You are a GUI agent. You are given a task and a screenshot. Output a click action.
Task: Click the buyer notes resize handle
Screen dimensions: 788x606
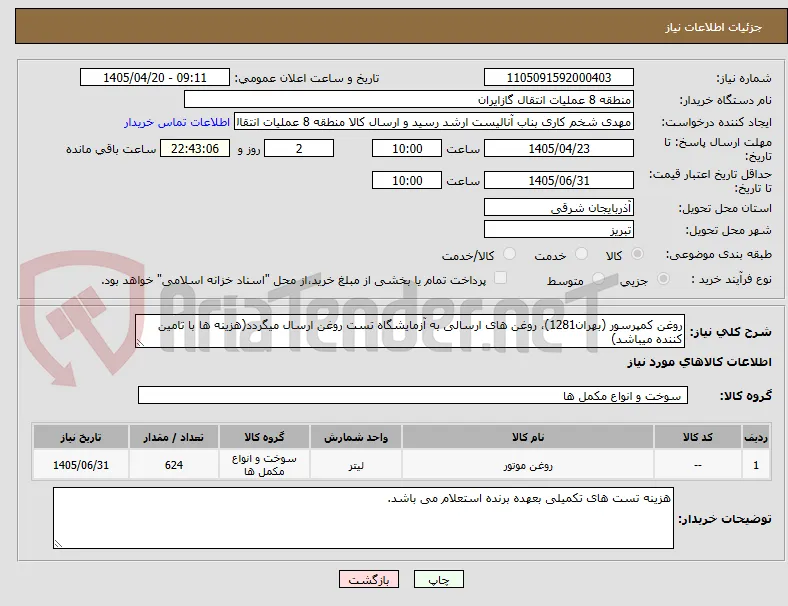(x=58, y=544)
